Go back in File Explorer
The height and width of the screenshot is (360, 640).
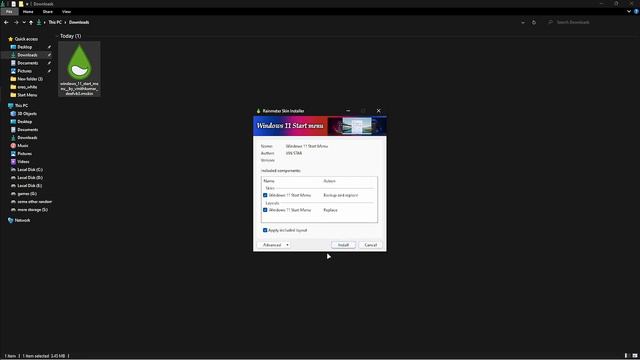pos(6,22)
